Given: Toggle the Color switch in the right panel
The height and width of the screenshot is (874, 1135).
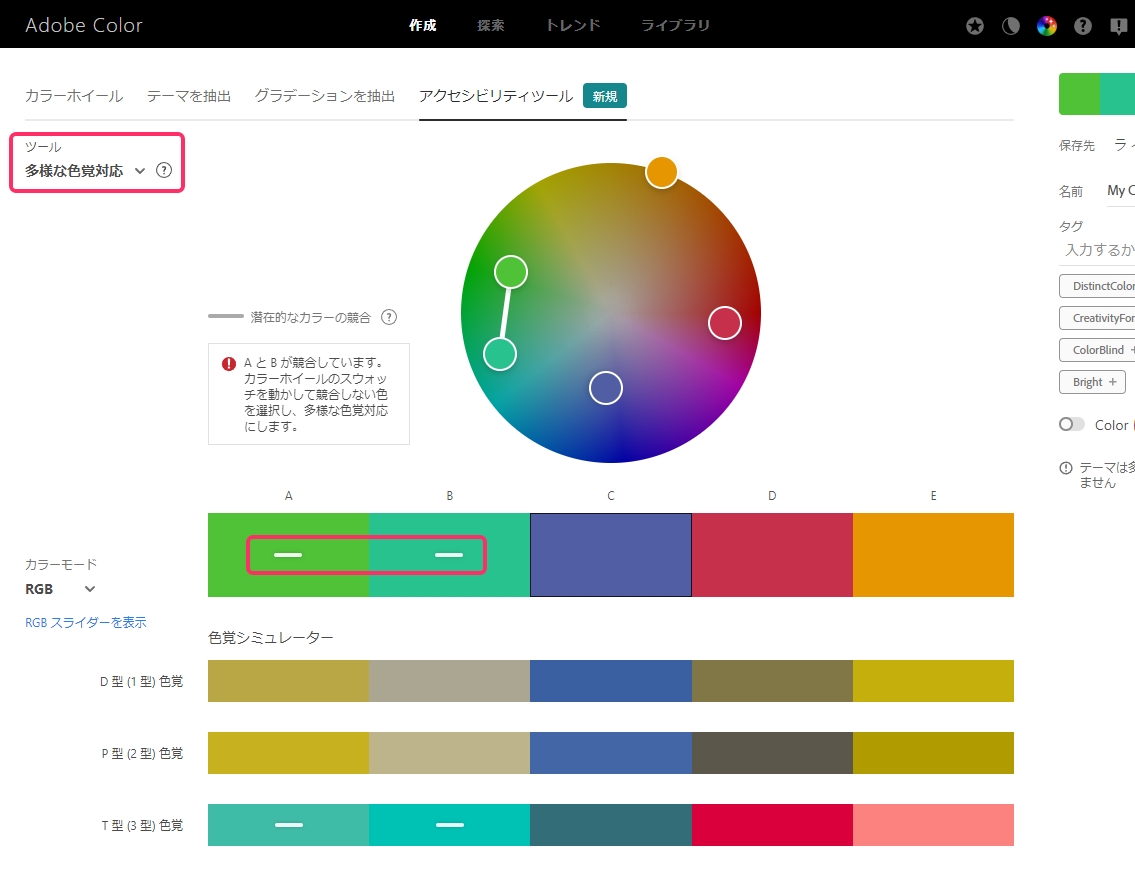Looking at the screenshot, I should coord(1071,424).
